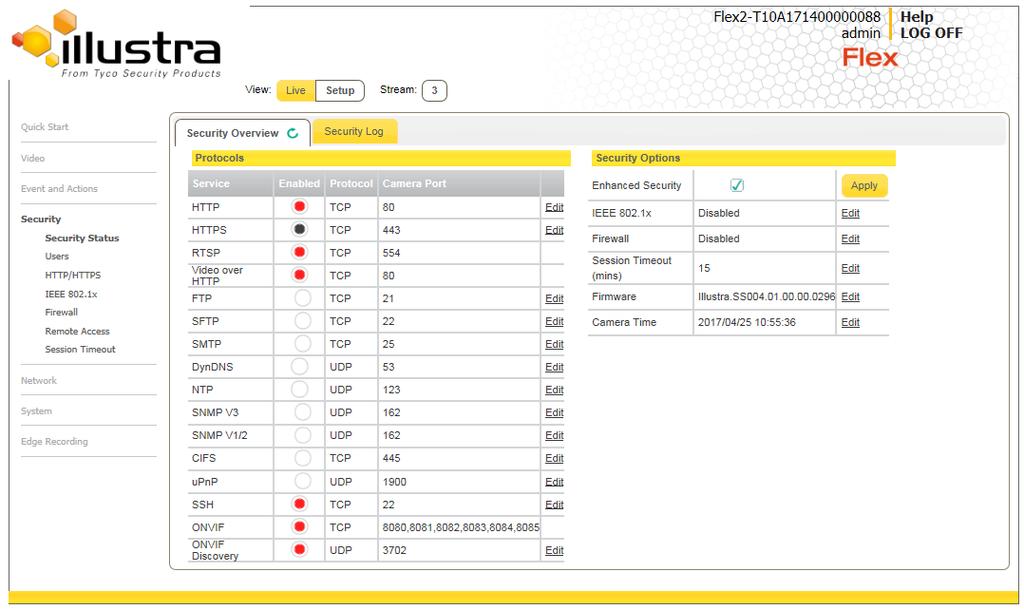Image resolution: width=1024 pixels, height=610 pixels.
Task: Open the Video menu section
Action: coord(33,158)
